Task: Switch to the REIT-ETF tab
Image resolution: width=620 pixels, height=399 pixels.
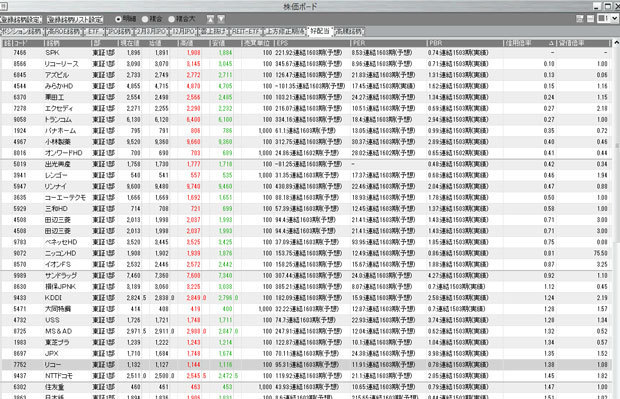Action: [x=247, y=31]
